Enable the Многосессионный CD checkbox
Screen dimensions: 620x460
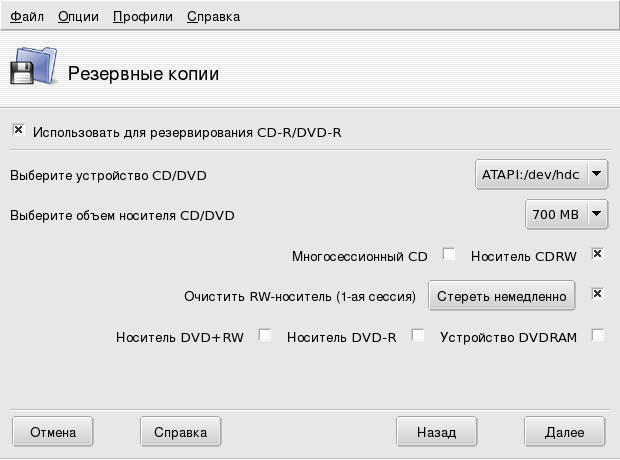pos(449,255)
